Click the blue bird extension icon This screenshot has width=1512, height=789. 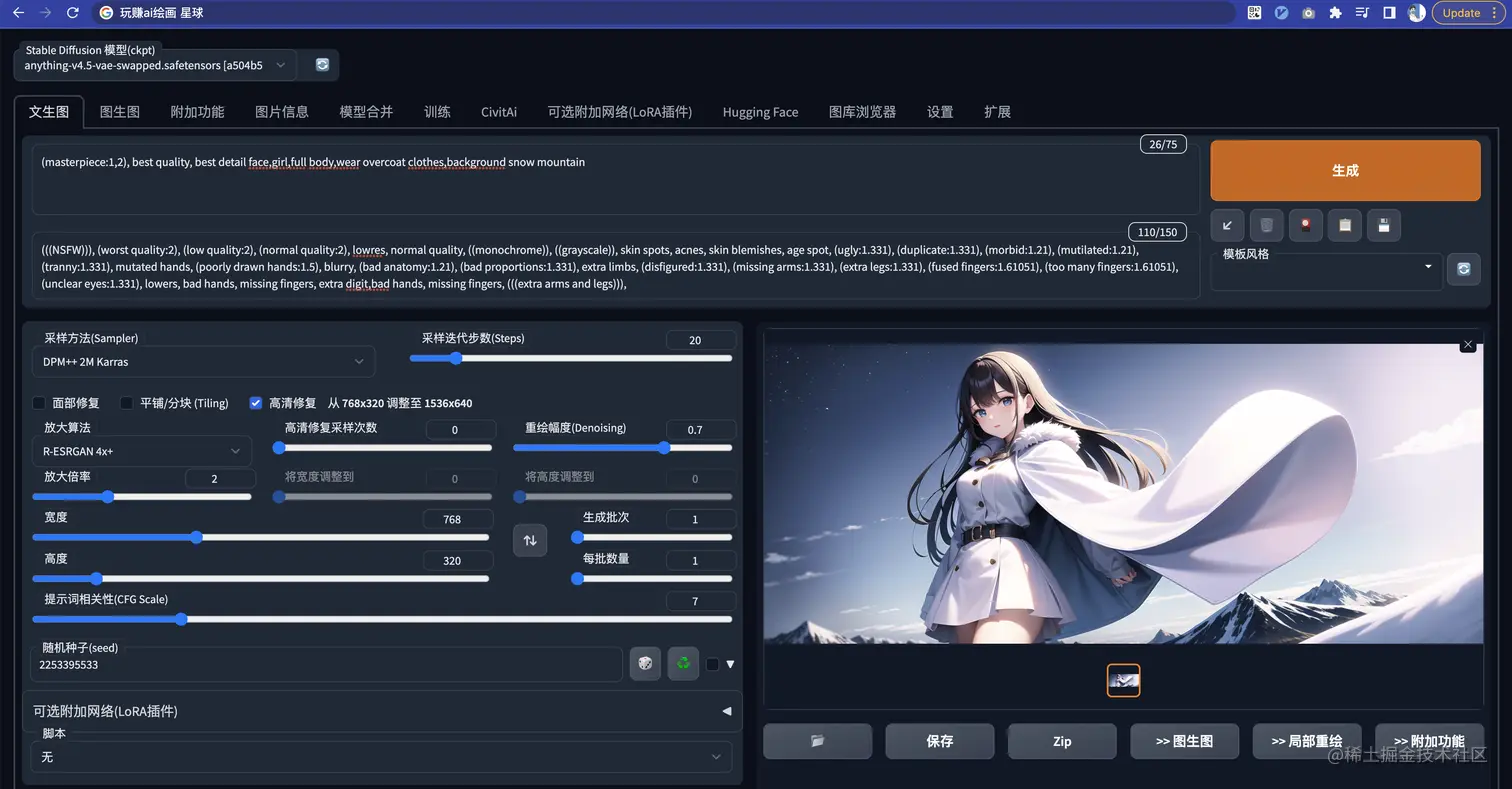(1281, 13)
